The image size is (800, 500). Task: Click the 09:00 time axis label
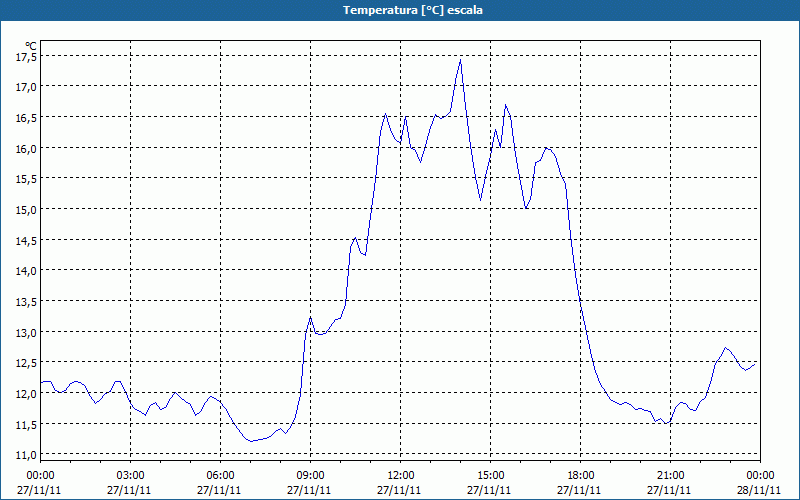point(310,476)
